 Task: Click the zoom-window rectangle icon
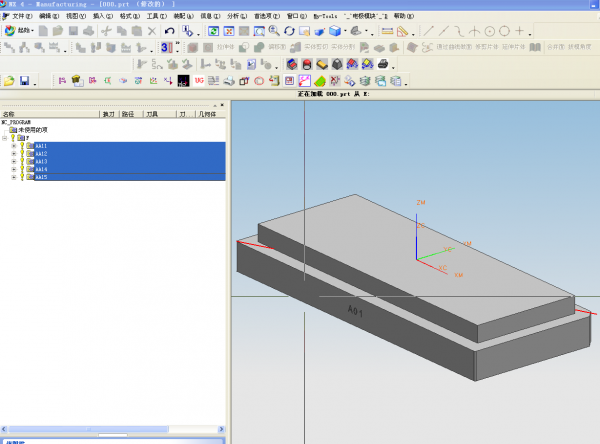click(x=259, y=31)
